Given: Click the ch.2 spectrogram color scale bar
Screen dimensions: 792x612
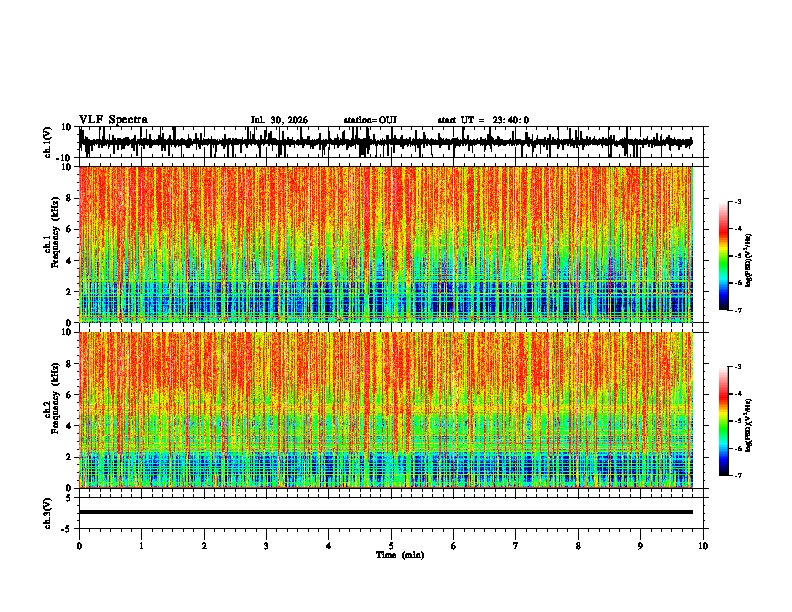Looking at the screenshot, I should 723,421.
